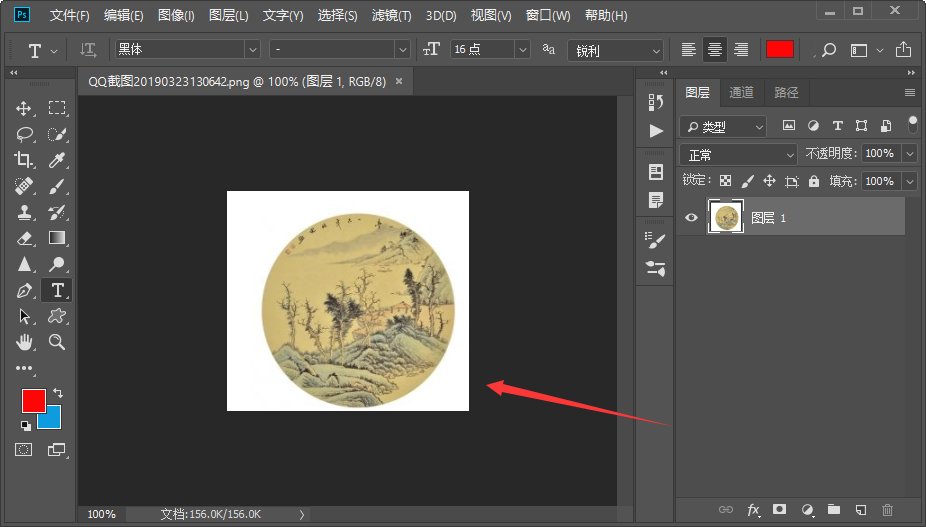Switch to the 通道 tab
The image size is (926, 527).
[x=741, y=92]
